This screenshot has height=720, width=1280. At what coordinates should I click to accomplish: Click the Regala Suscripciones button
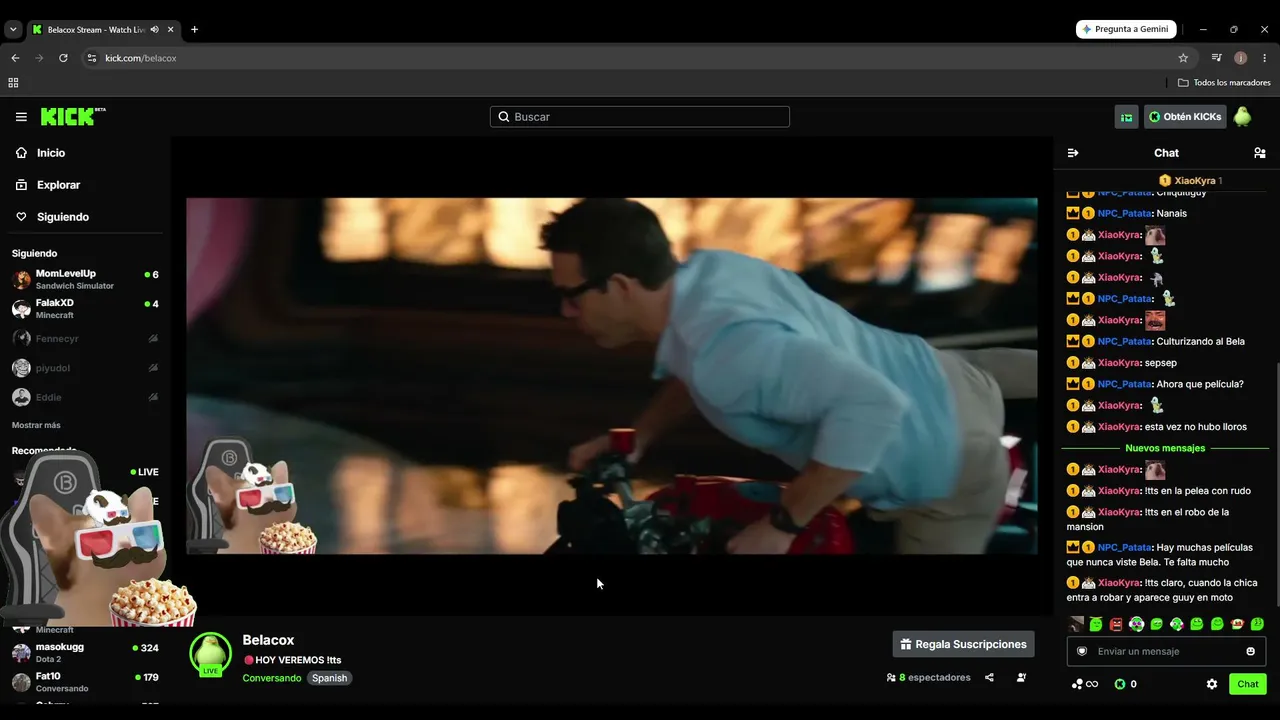point(963,644)
